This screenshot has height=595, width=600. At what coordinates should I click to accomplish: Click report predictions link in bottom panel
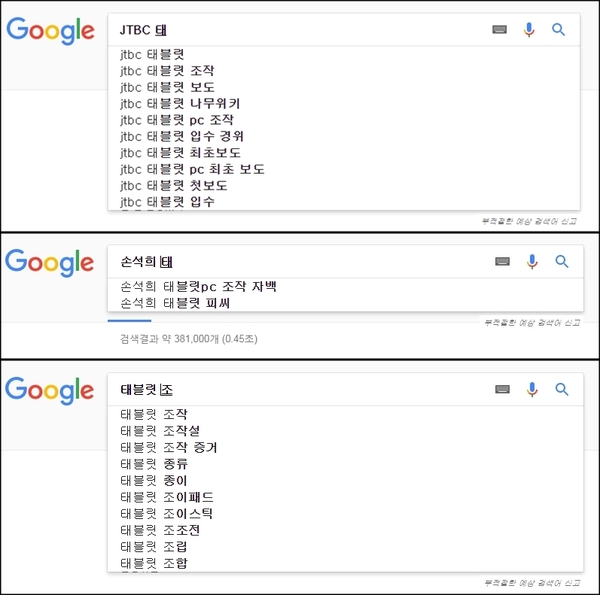pos(532,583)
